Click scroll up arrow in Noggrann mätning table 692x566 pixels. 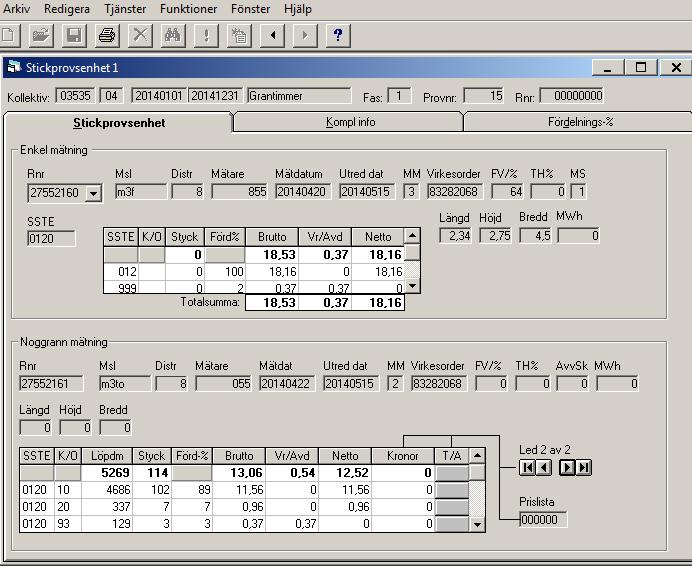(477, 455)
